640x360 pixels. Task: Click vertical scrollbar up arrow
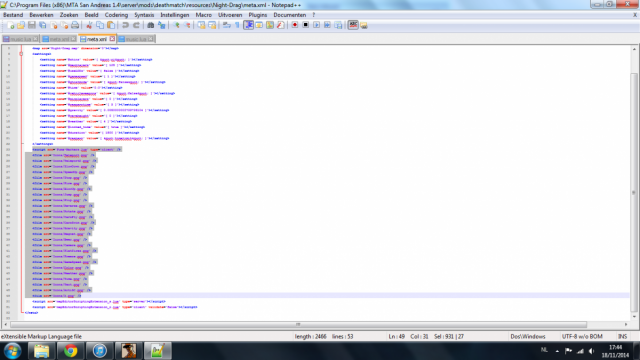coord(634,49)
